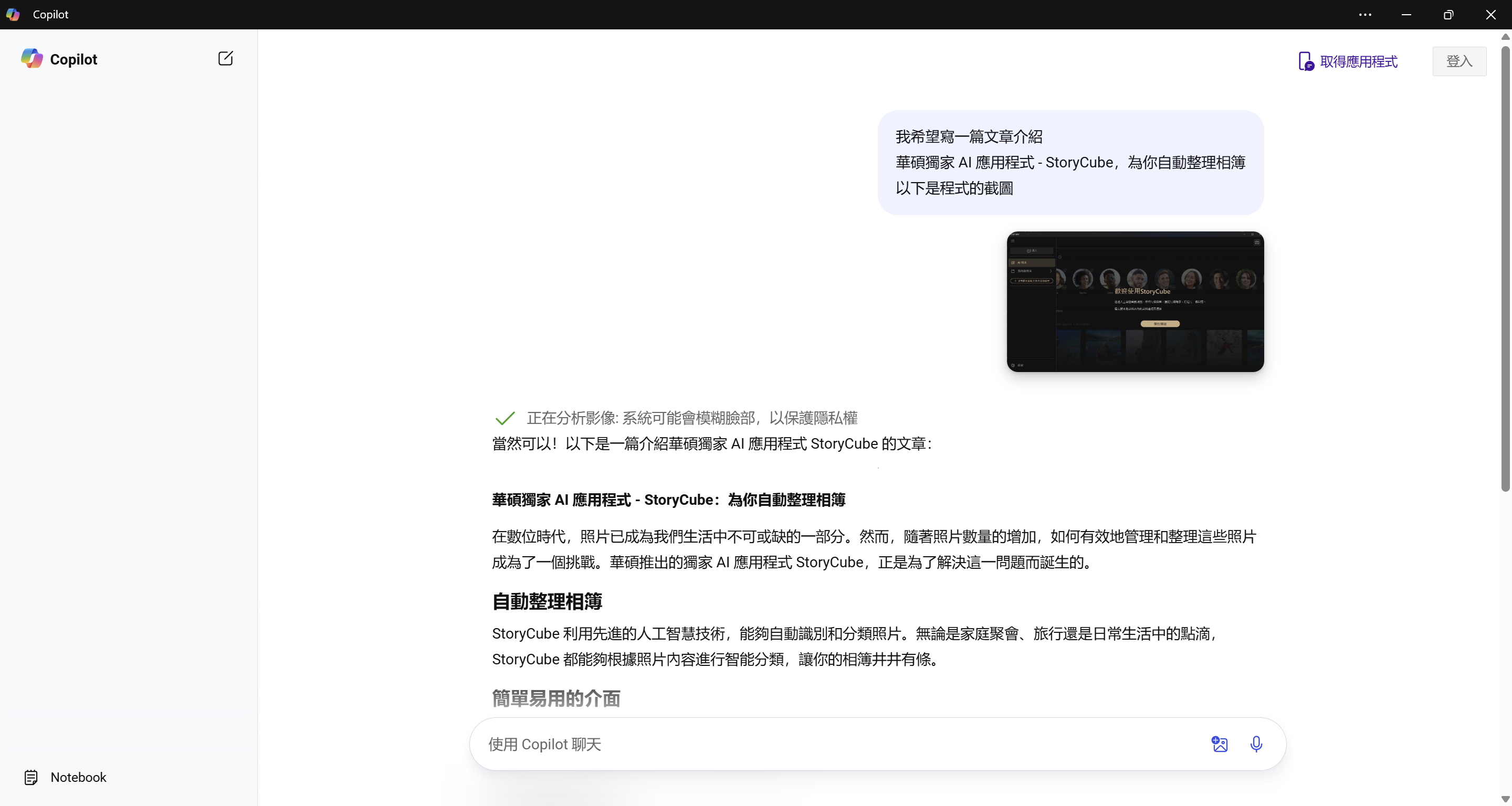
Task: Click the user message bubble text
Action: (1070, 163)
